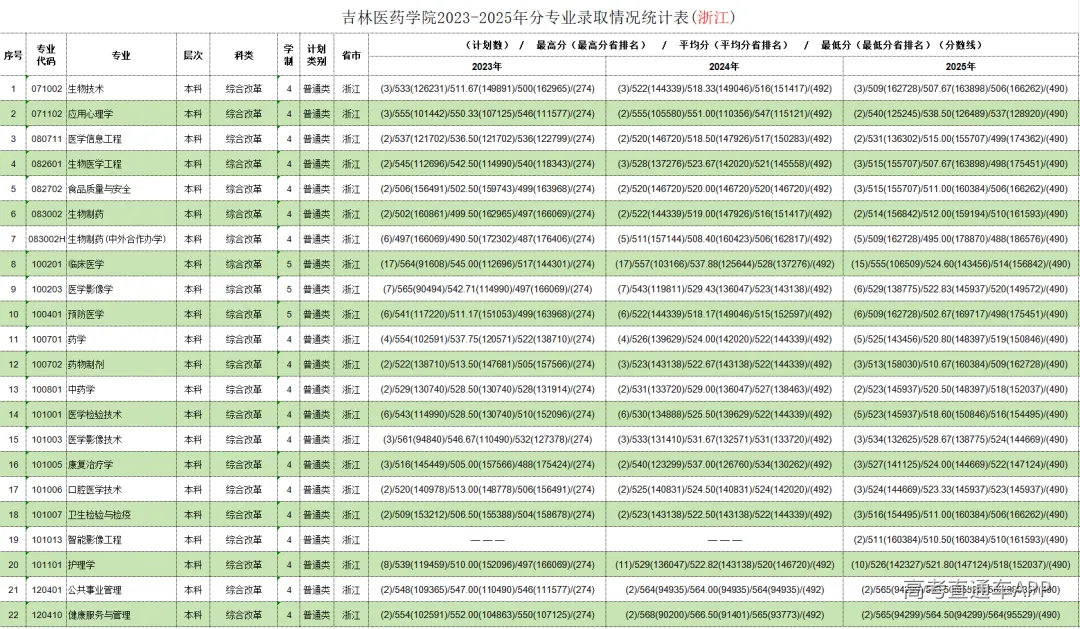Click 2023 dashes cell in 智能影像工程 row
Screen dimensions: 1080x629
click(x=487, y=539)
